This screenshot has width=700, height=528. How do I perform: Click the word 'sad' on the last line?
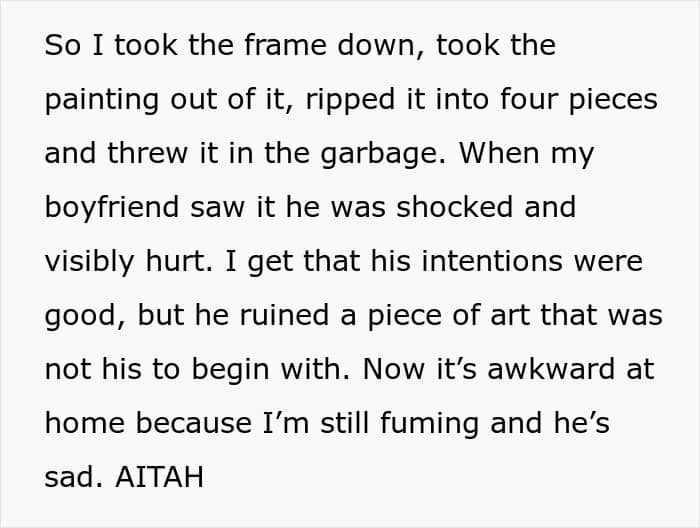pyautogui.click(x=70, y=477)
